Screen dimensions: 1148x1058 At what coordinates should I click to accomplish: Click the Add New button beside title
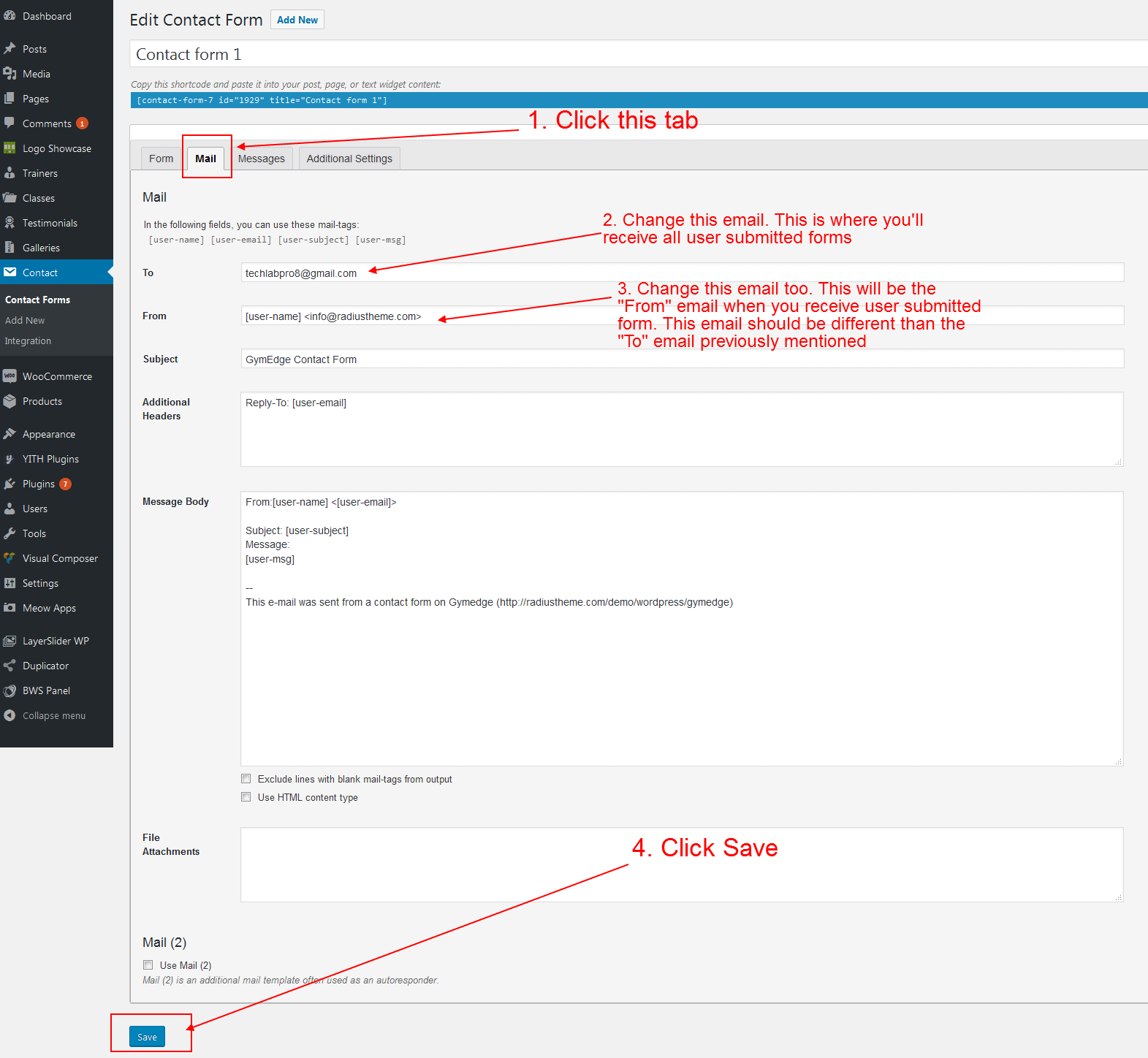(297, 20)
